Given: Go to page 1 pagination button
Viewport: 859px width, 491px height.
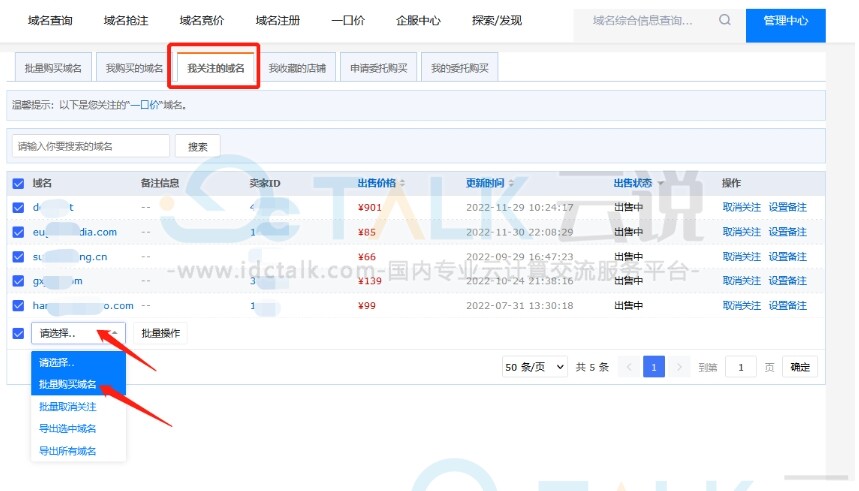Looking at the screenshot, I should click(x=654, y=367).
